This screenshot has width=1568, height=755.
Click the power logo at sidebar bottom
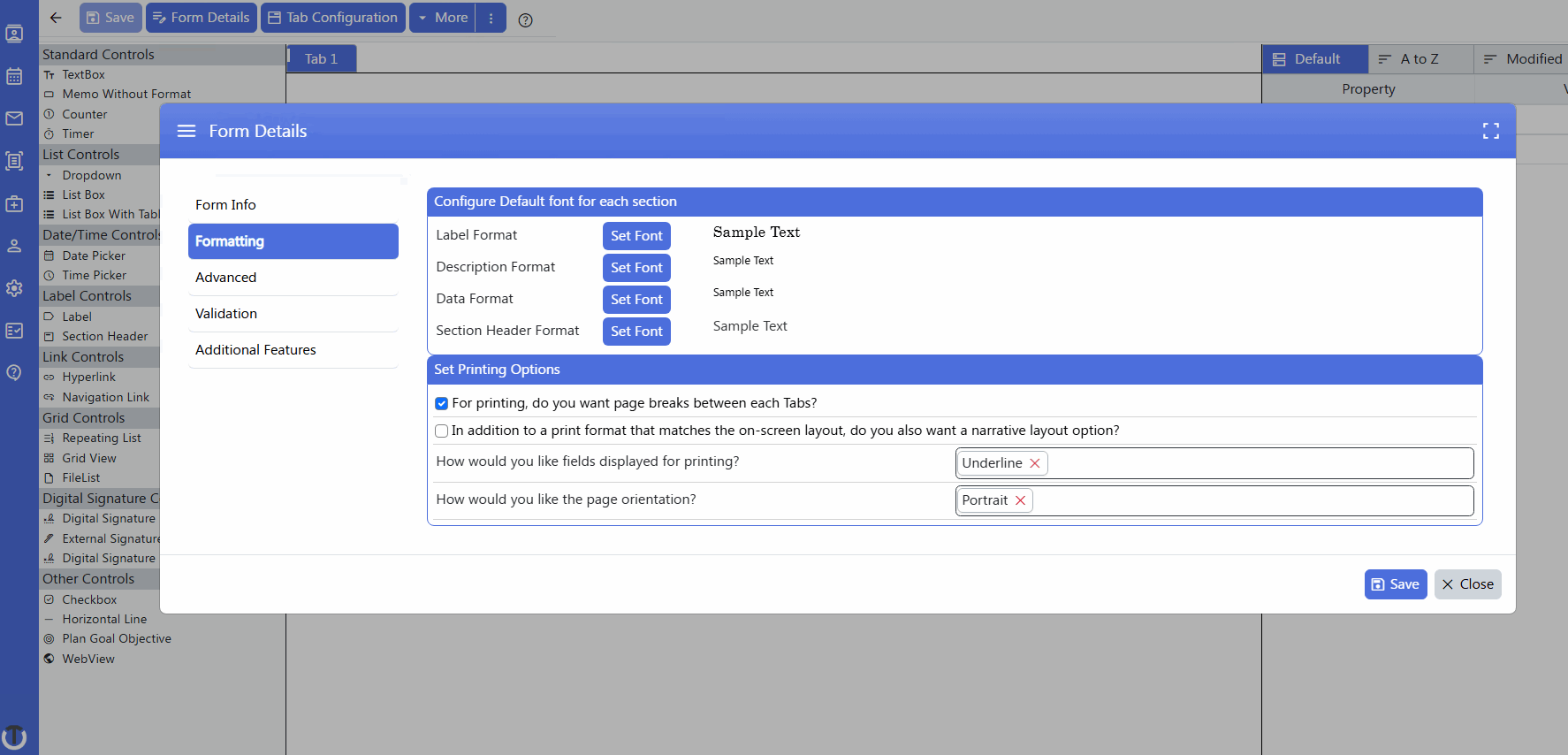coord(14,736)
